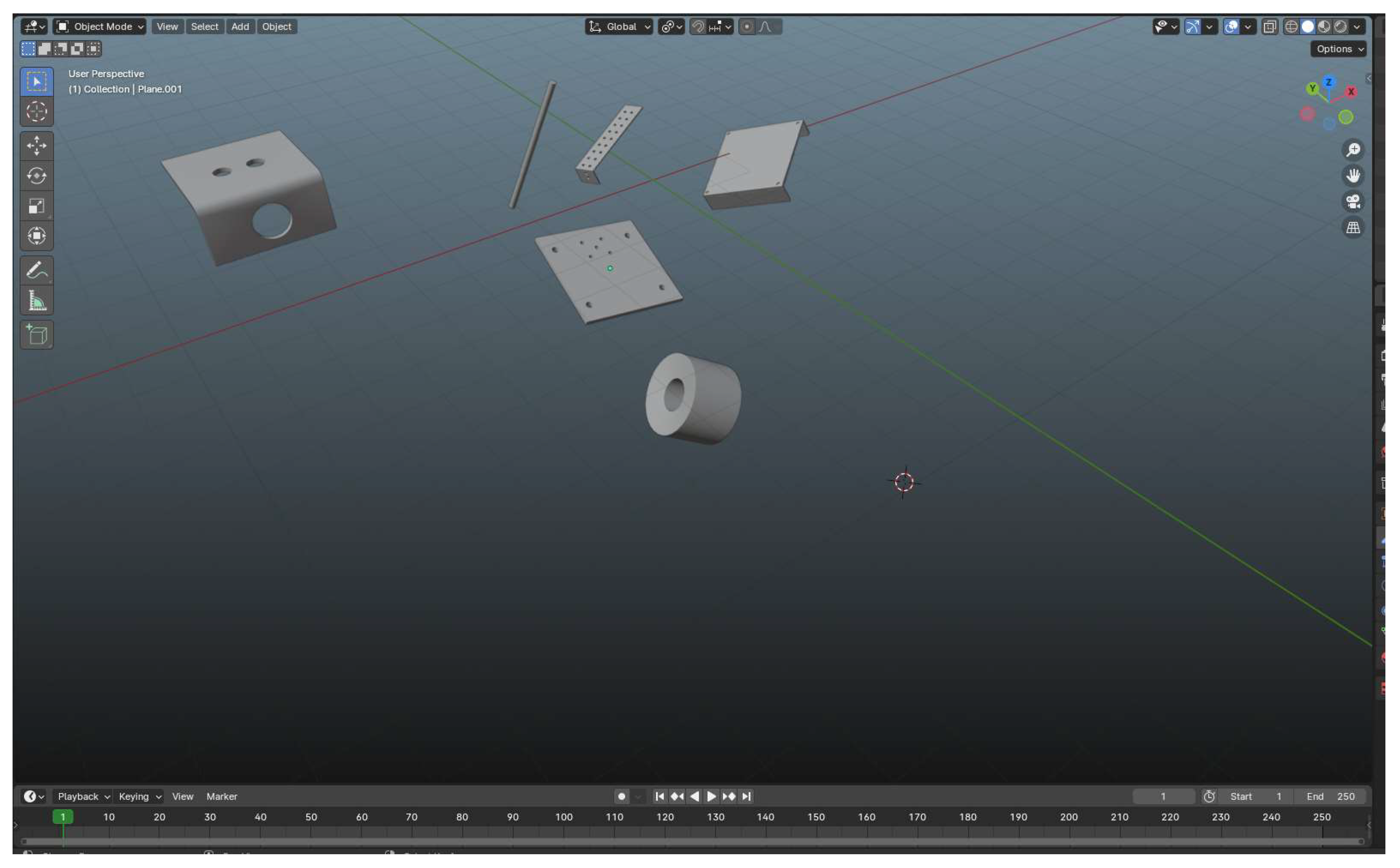The image size is (1400, 868).
Task: Enable proportional editing toggle
Action: [x=746, y=26]
